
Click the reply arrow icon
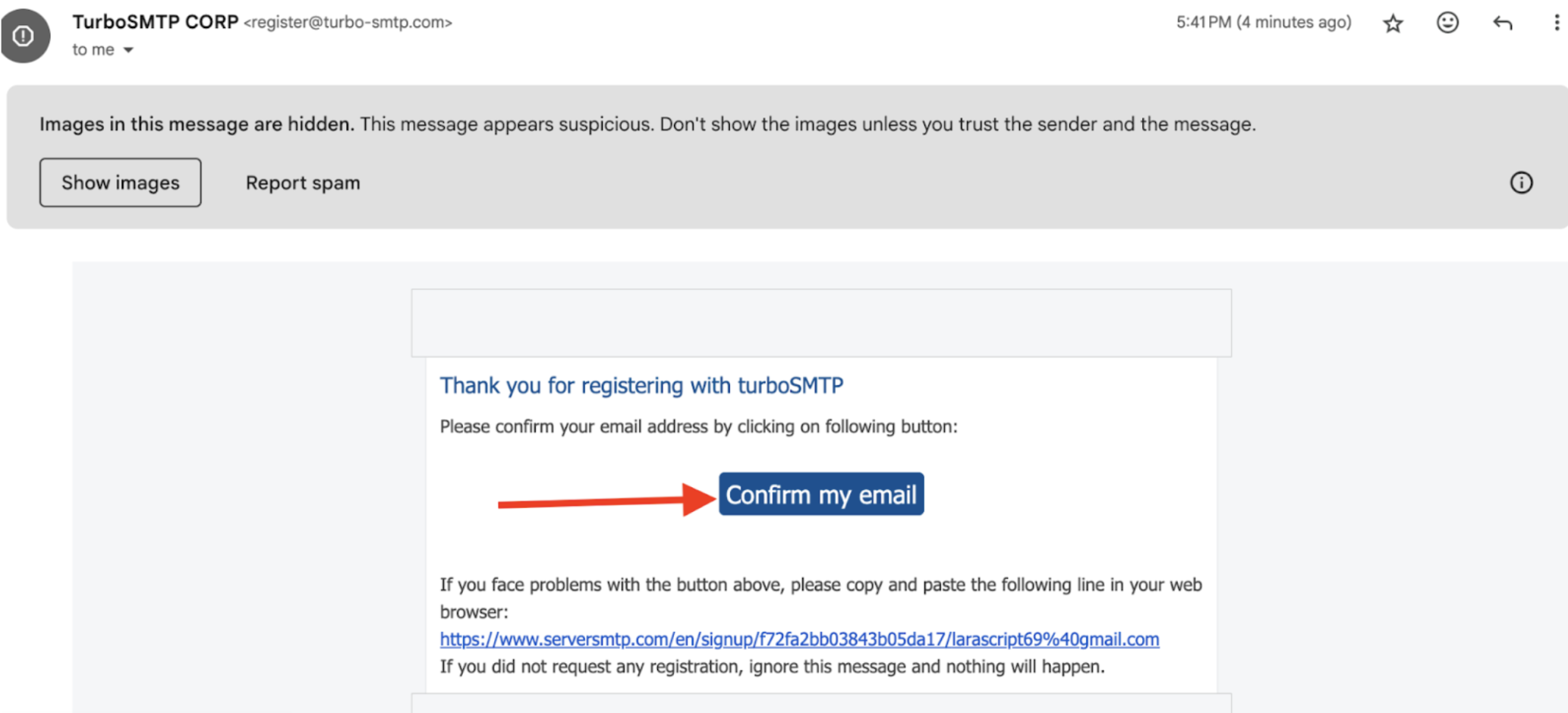pyautogui.click(x=1502, y=24)
